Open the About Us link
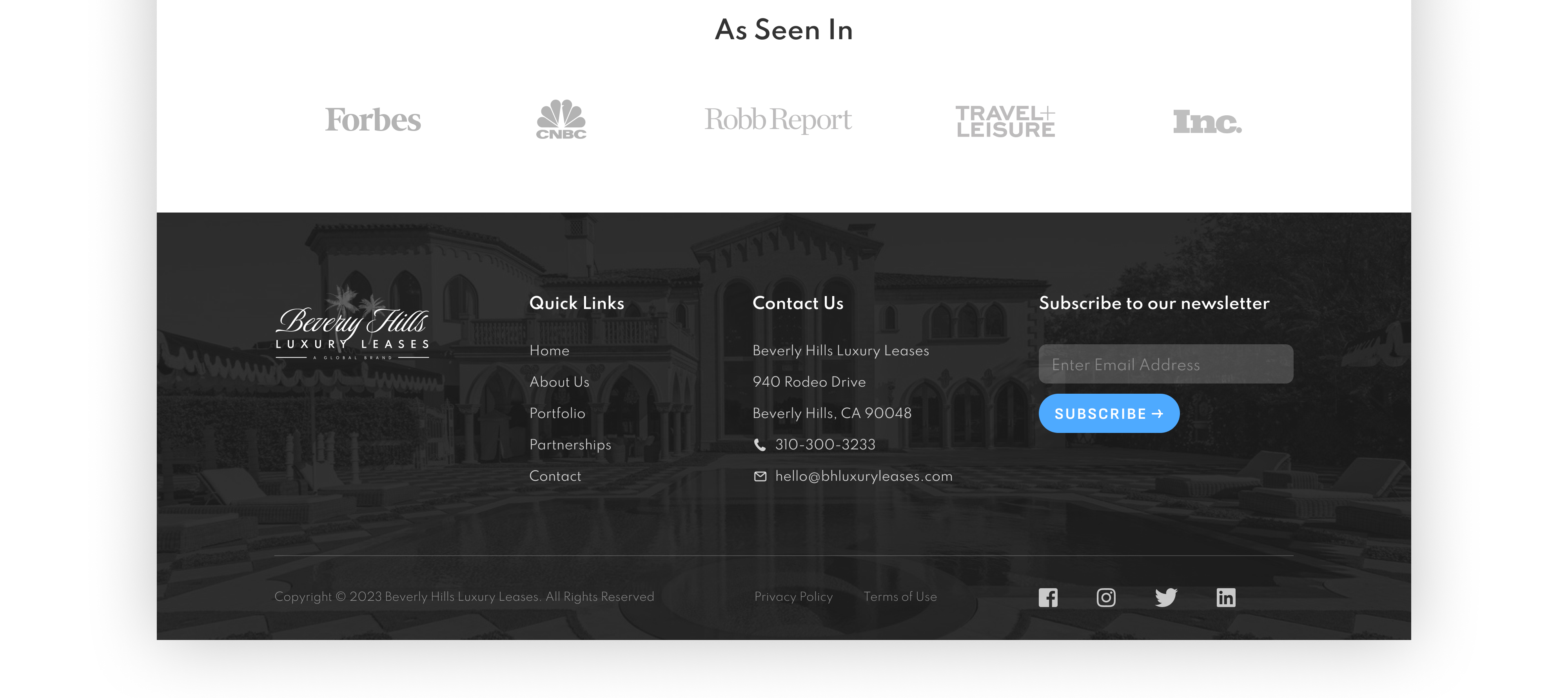Screen dimensions: 1568x698 [559, 382]
